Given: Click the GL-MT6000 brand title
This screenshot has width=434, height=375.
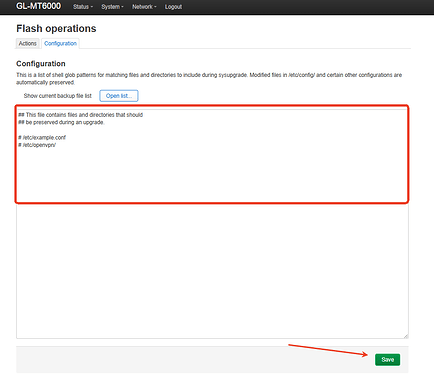Looking at the screenshot, I should (x=38, y=6).
